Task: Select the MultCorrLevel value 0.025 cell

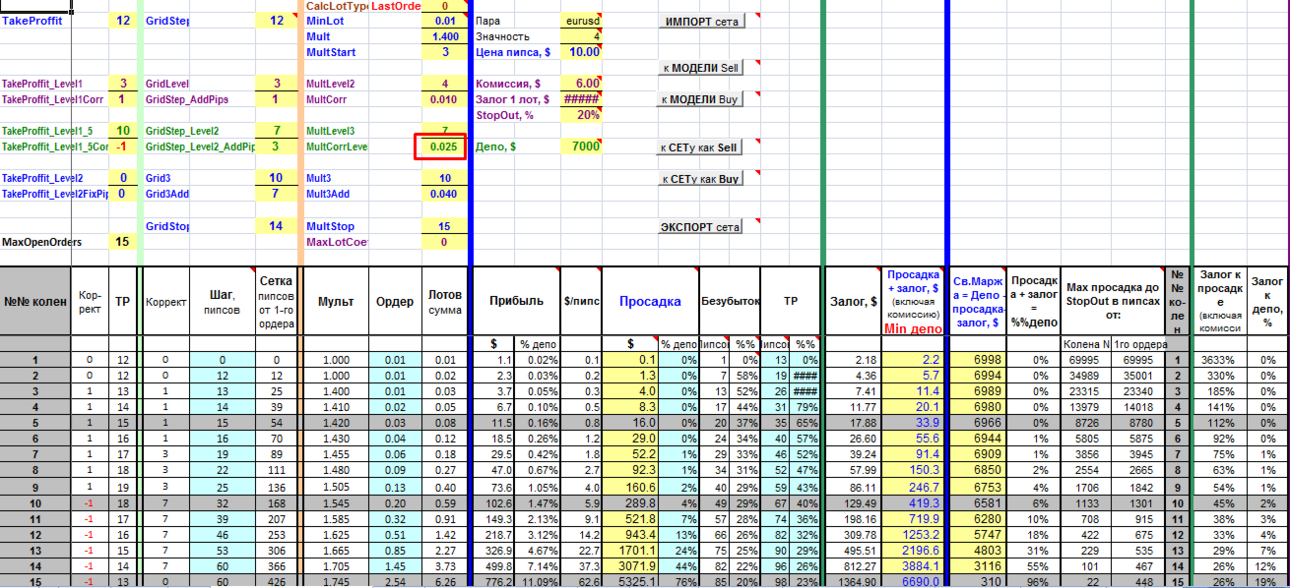Action: [441, 147]
